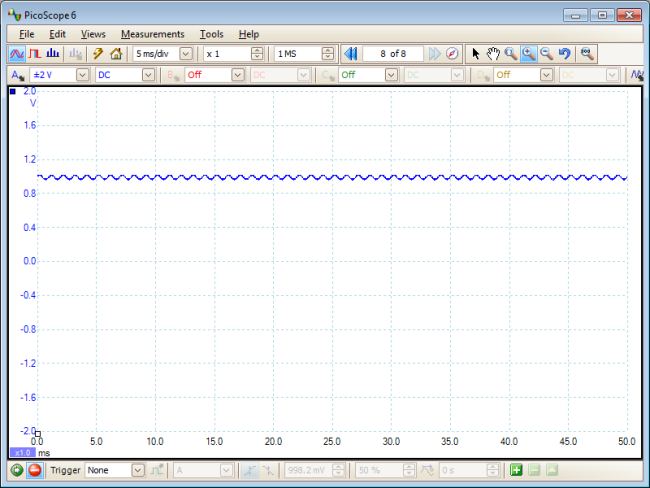Image resolution: width=650 pixels, height=488 pixels.
Task: Click the green Add Measurement button
Action: 516,470
